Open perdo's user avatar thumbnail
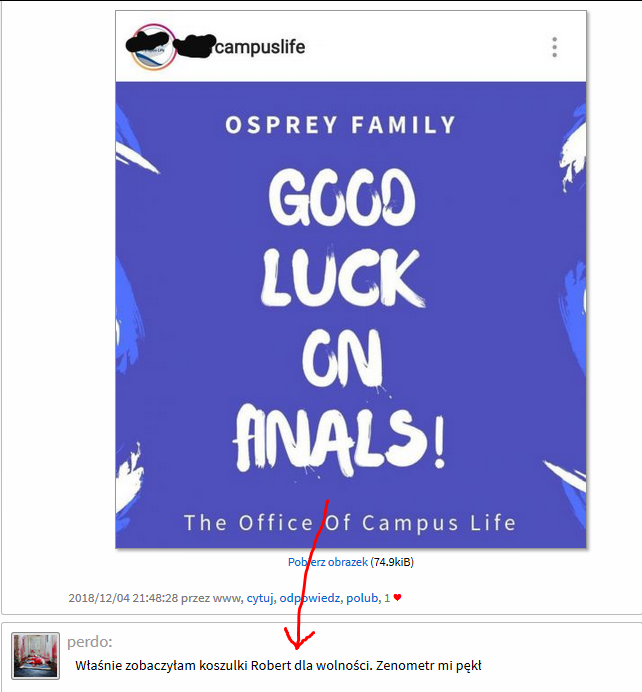Viewport: 642px width, 692px height. (x=35, y=655)
